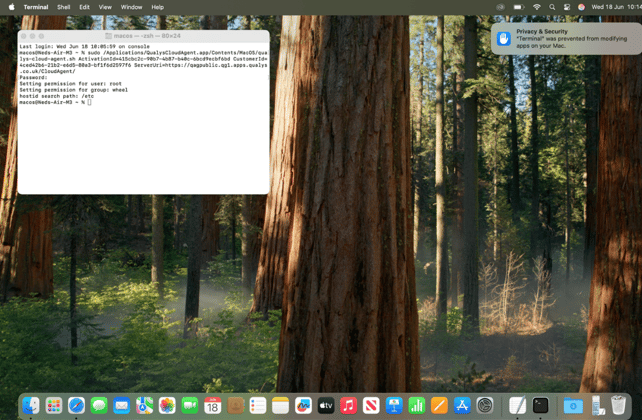Screen dimensions: 642x420
Task: Click the Terminal window title bar
Action: [143, 36]
